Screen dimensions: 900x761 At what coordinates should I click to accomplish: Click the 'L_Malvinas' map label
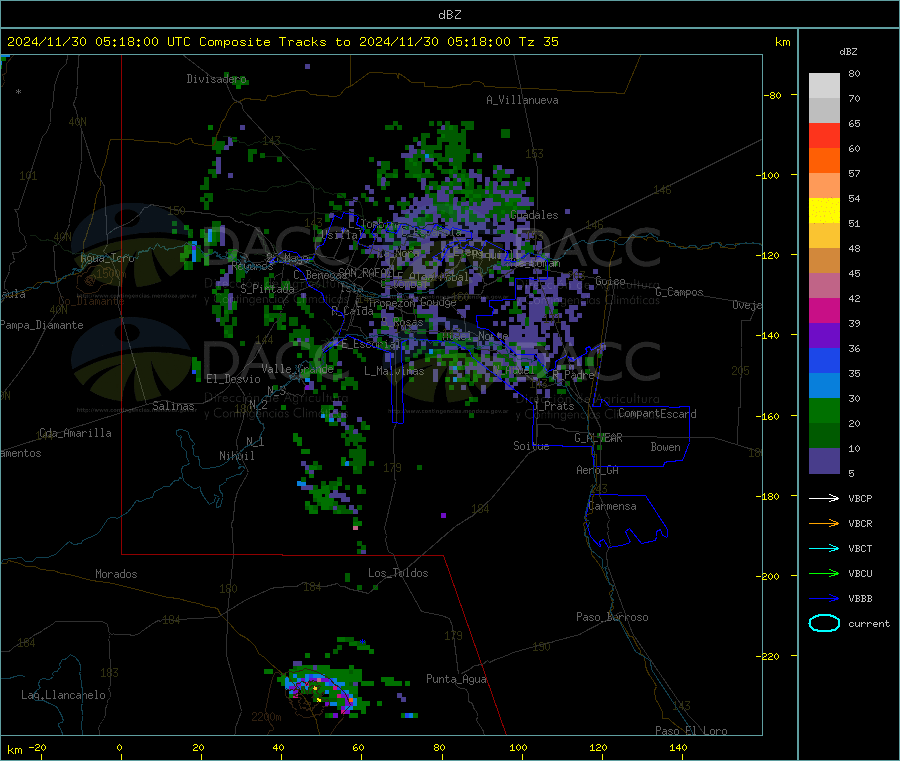click(394, 371)
